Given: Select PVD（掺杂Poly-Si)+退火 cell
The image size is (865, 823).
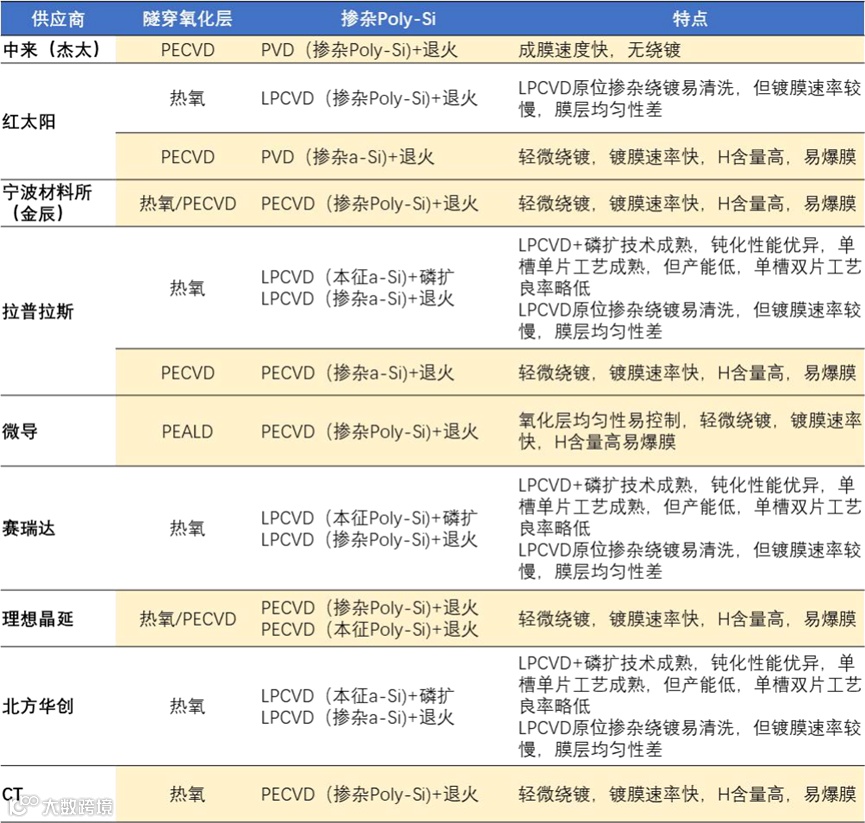Looking at the screenshot, I should (359, 50).
